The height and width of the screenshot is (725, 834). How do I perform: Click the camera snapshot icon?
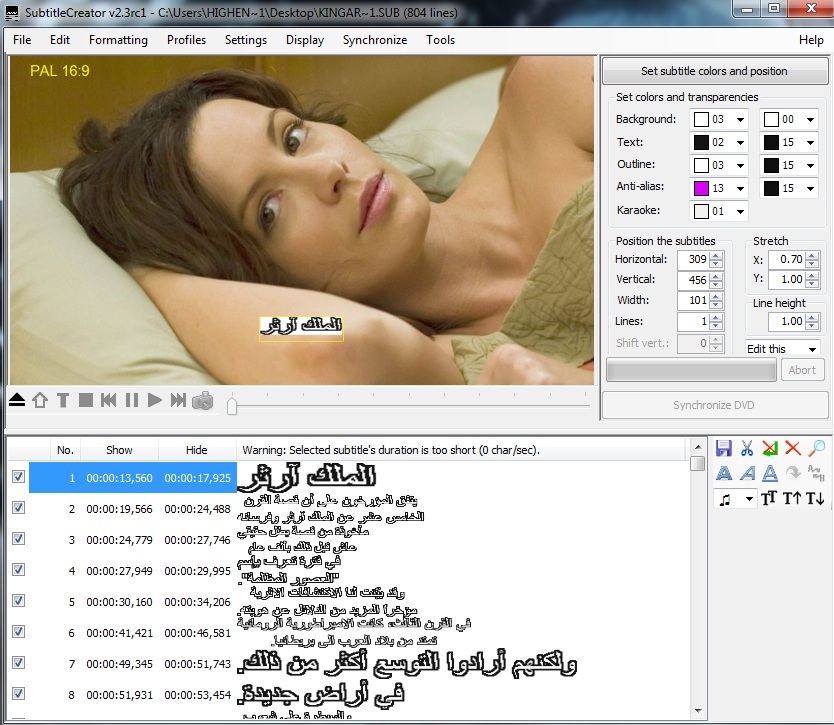[x=202, y=400]
